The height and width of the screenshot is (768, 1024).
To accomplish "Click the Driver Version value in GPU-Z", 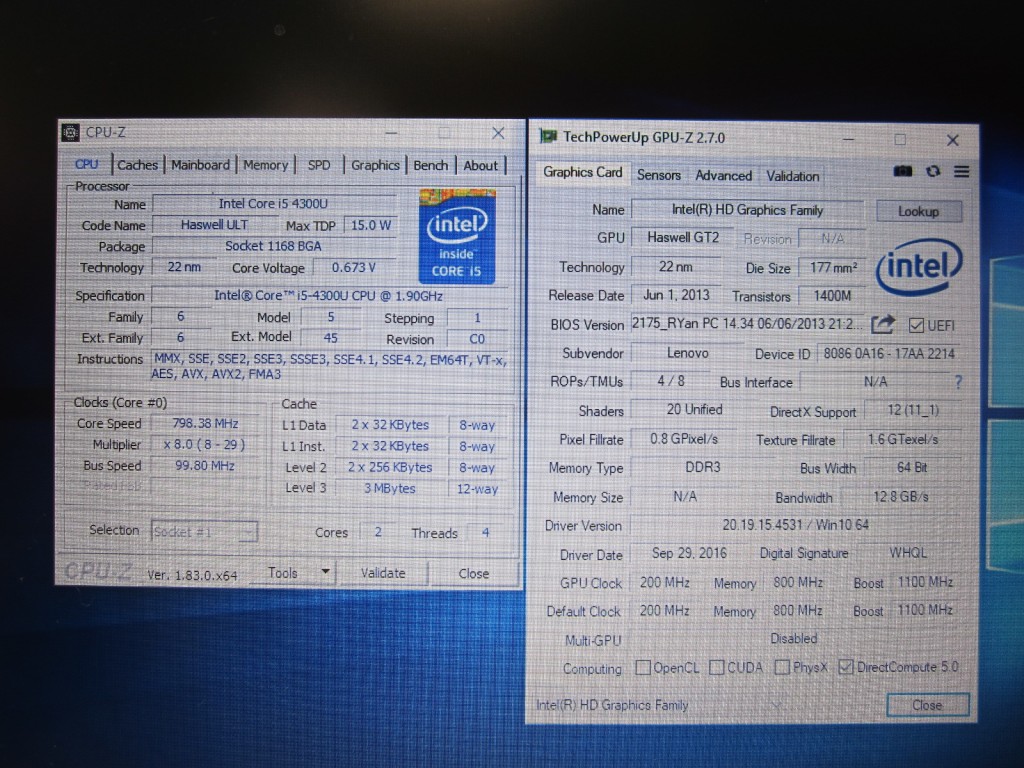I will pyautogui.click(x=795, y=525).
